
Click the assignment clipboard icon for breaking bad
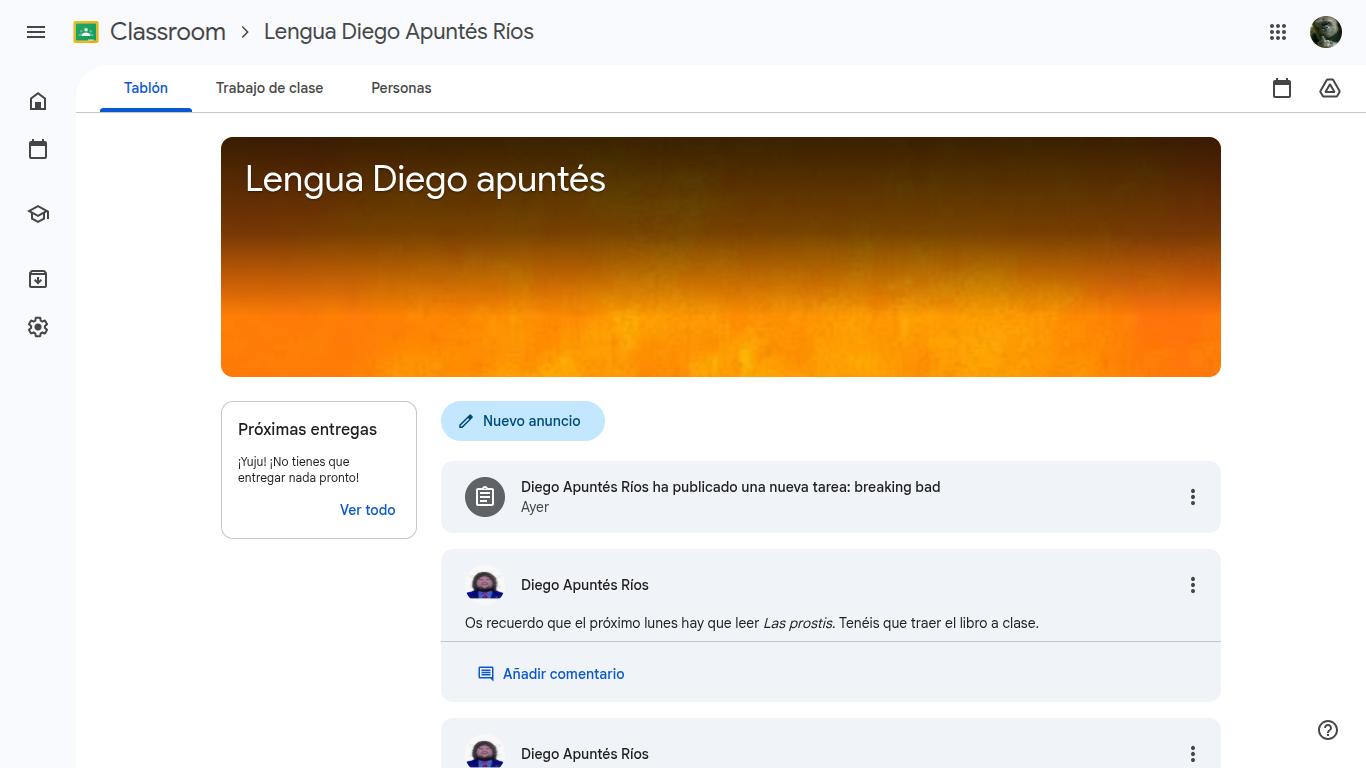[x=485, y=497]
